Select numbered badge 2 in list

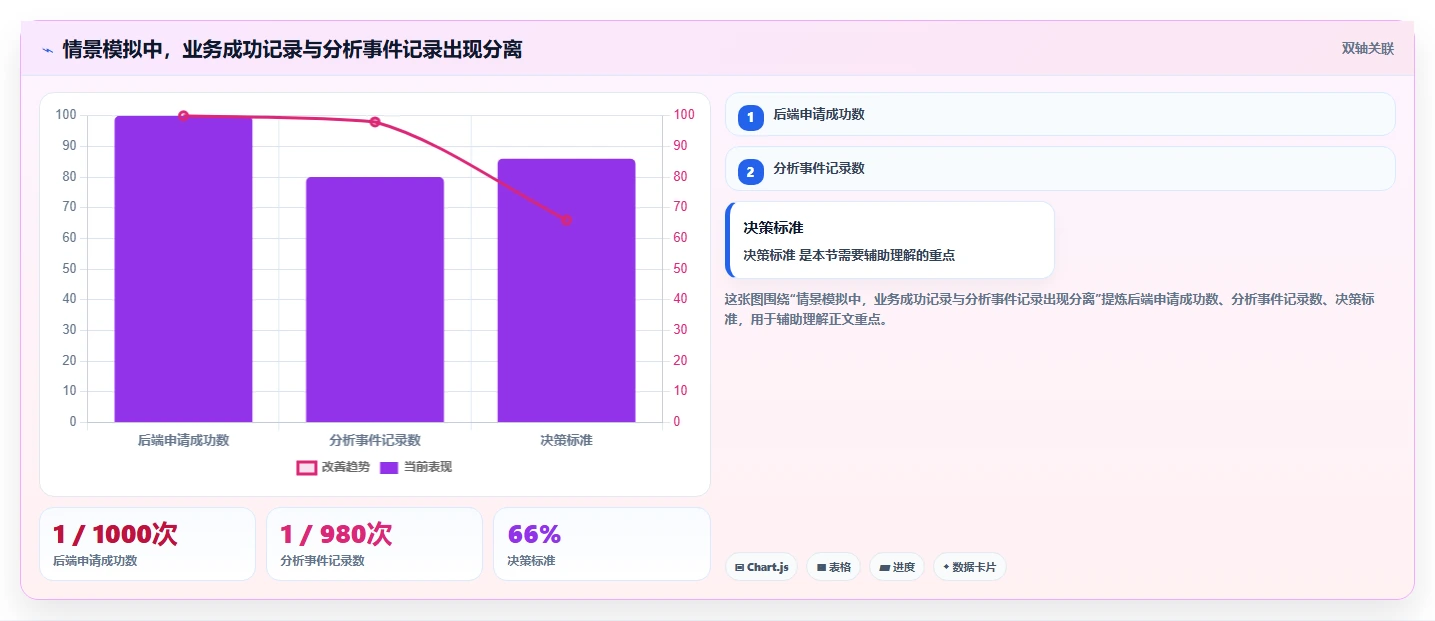(x=750, y=171)
